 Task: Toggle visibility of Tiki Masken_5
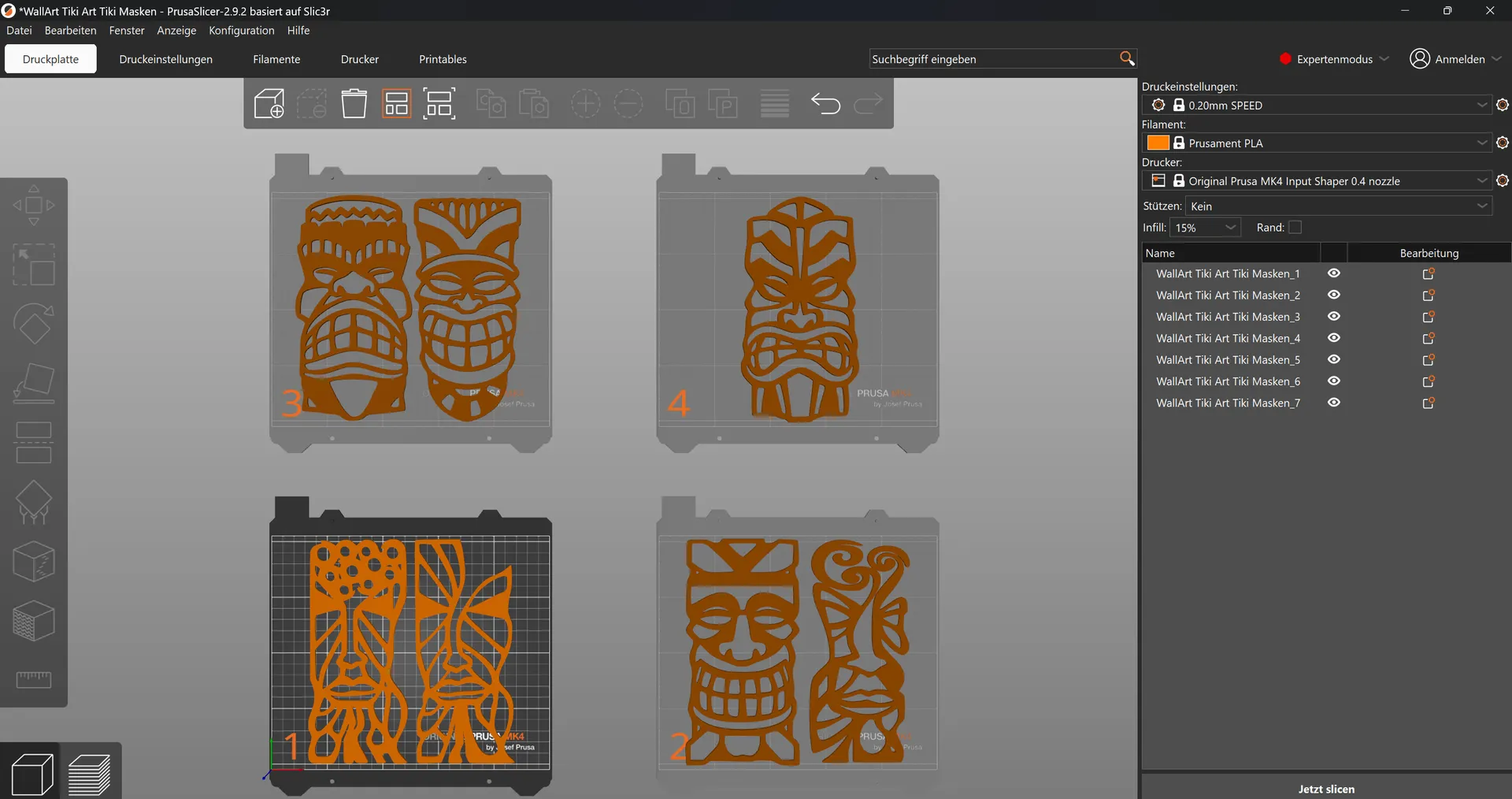pyautogui.click(x=1334, y=359)
